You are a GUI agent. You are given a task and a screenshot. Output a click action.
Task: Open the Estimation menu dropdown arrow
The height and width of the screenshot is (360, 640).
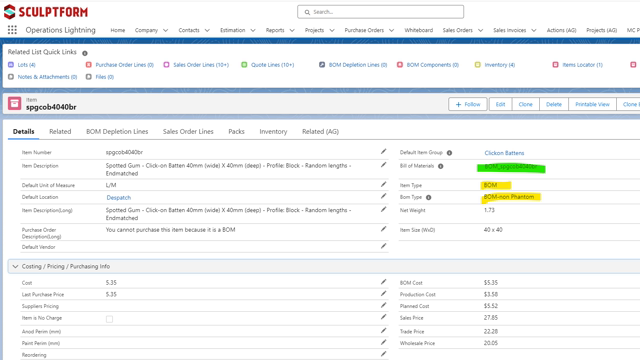click(x=253, y=30)
